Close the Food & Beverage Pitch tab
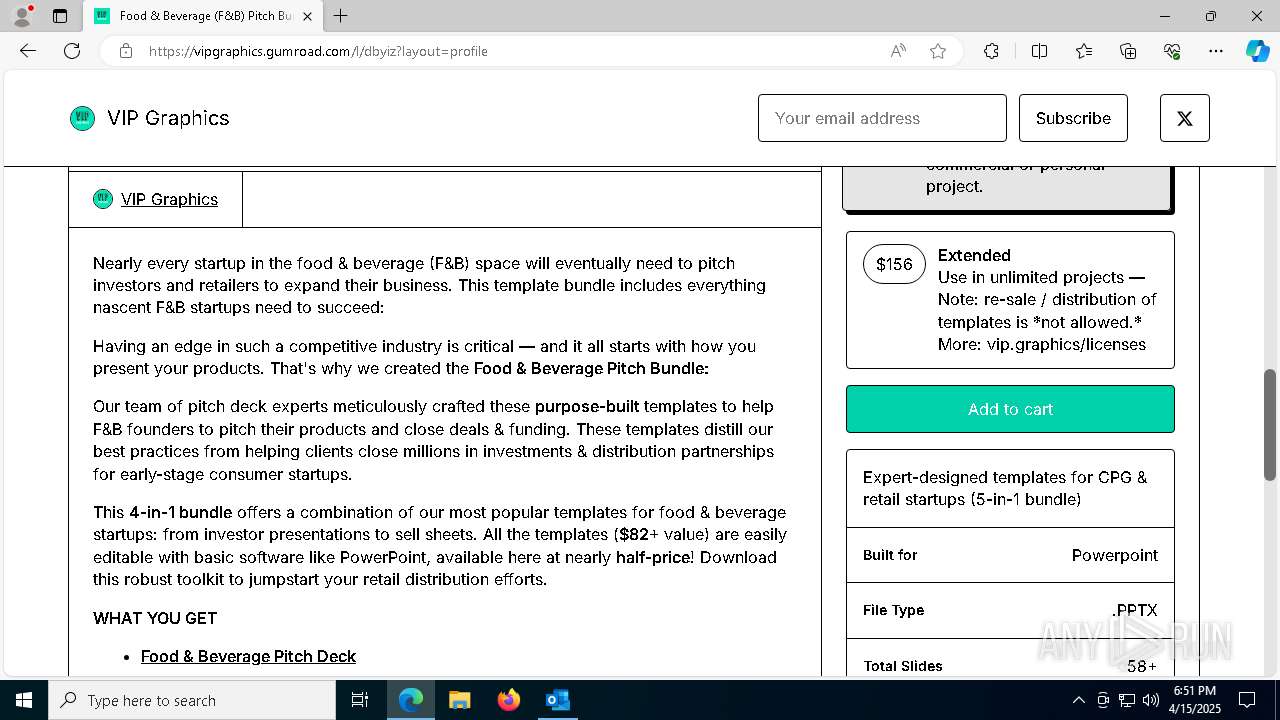Viewport: 1280px width, 720px height. click(307, 16)
